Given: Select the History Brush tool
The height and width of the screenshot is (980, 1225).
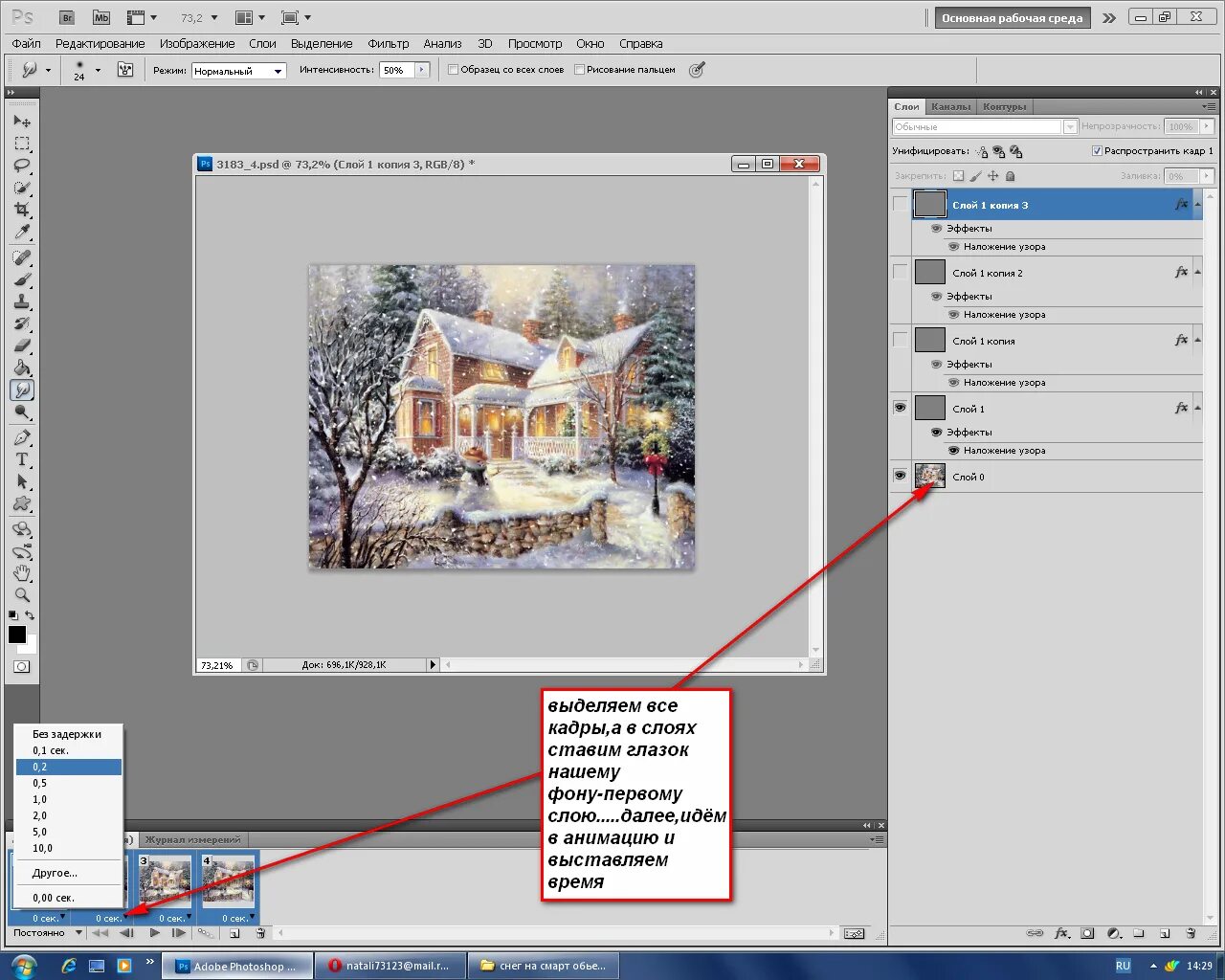Looking at the screenshot, I should coord(22,323).
